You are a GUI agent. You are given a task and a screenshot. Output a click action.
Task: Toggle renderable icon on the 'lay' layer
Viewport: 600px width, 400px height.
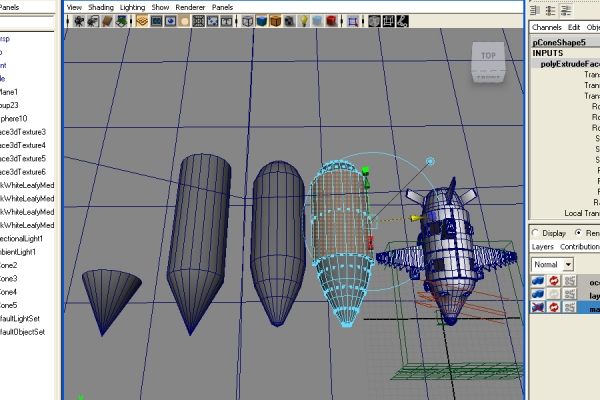pyautogui.click(x=538, y=294)
